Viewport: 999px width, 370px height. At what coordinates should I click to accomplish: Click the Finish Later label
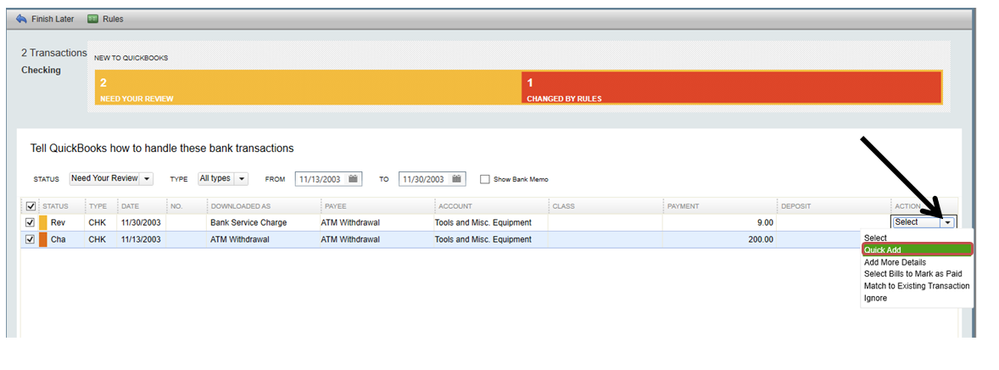[53, 19]
